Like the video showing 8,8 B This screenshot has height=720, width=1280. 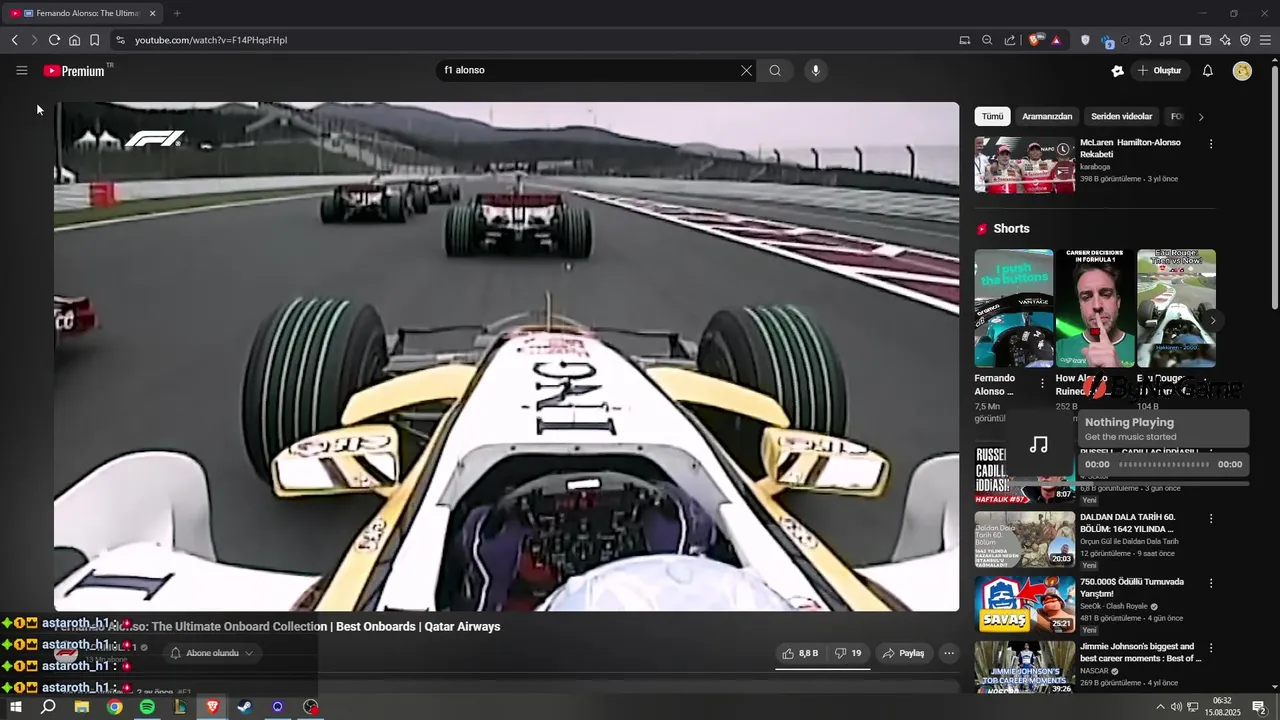(x=801, y=653)
